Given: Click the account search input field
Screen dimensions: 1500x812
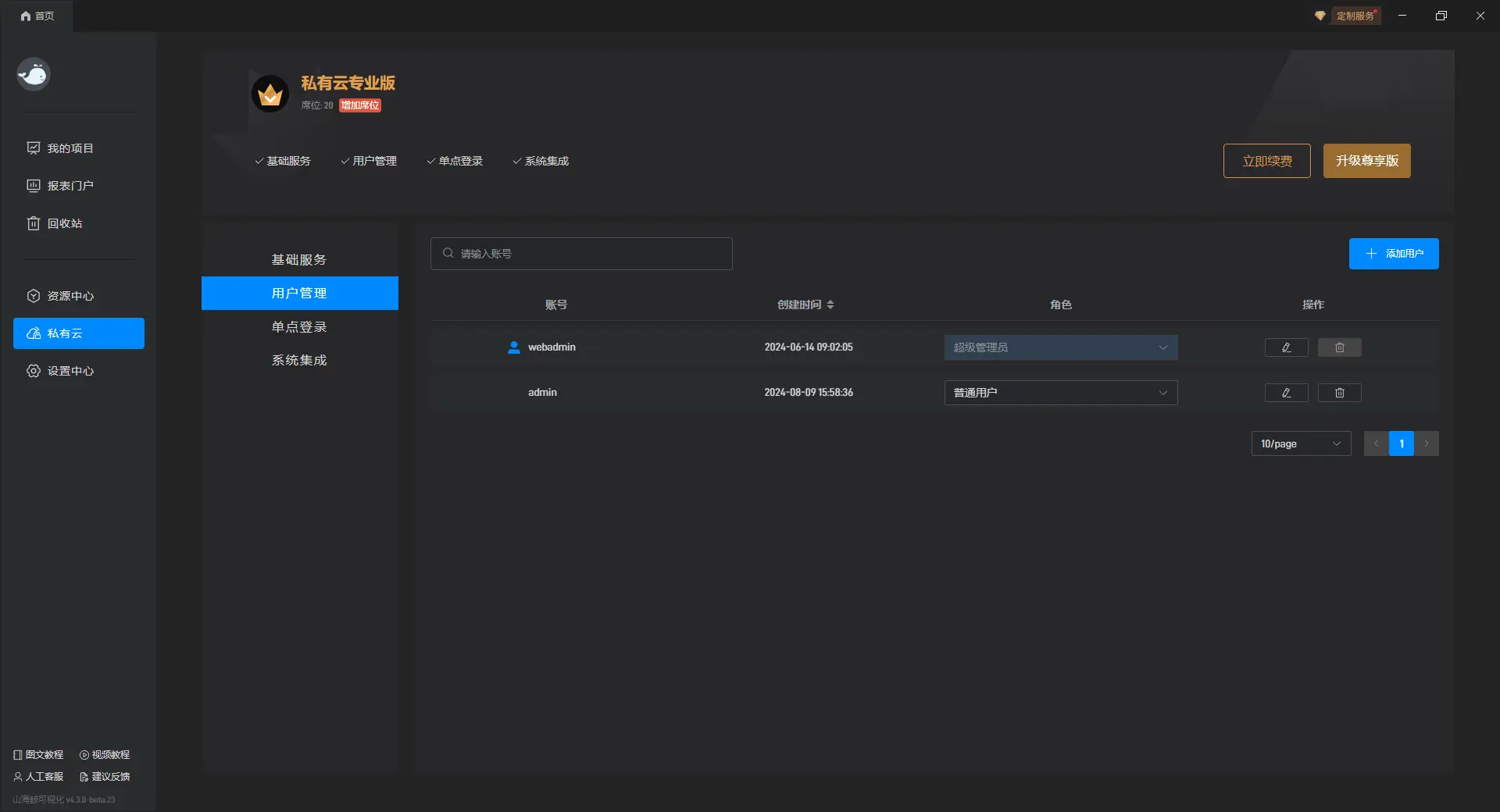Looking at the screenshot, I should coord(581,254).
